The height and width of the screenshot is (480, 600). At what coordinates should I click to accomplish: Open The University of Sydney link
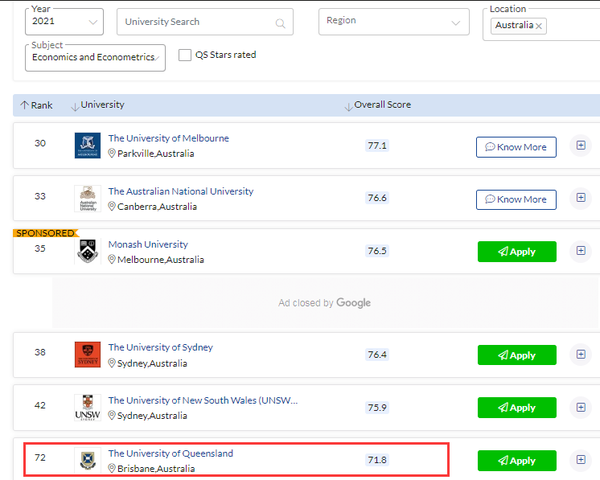pos(160,348)
